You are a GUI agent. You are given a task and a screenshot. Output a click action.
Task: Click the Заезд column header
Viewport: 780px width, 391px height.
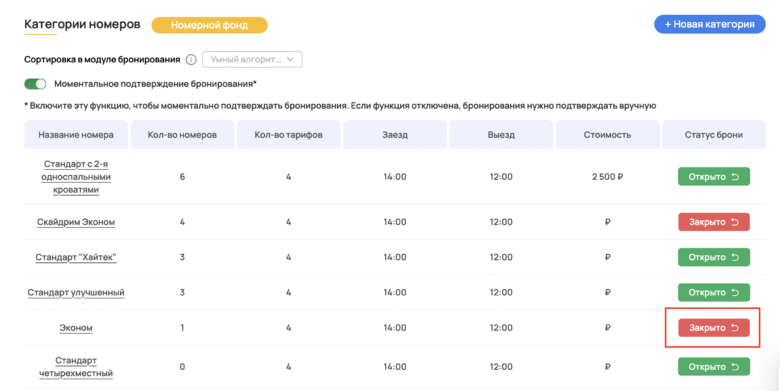395,135
